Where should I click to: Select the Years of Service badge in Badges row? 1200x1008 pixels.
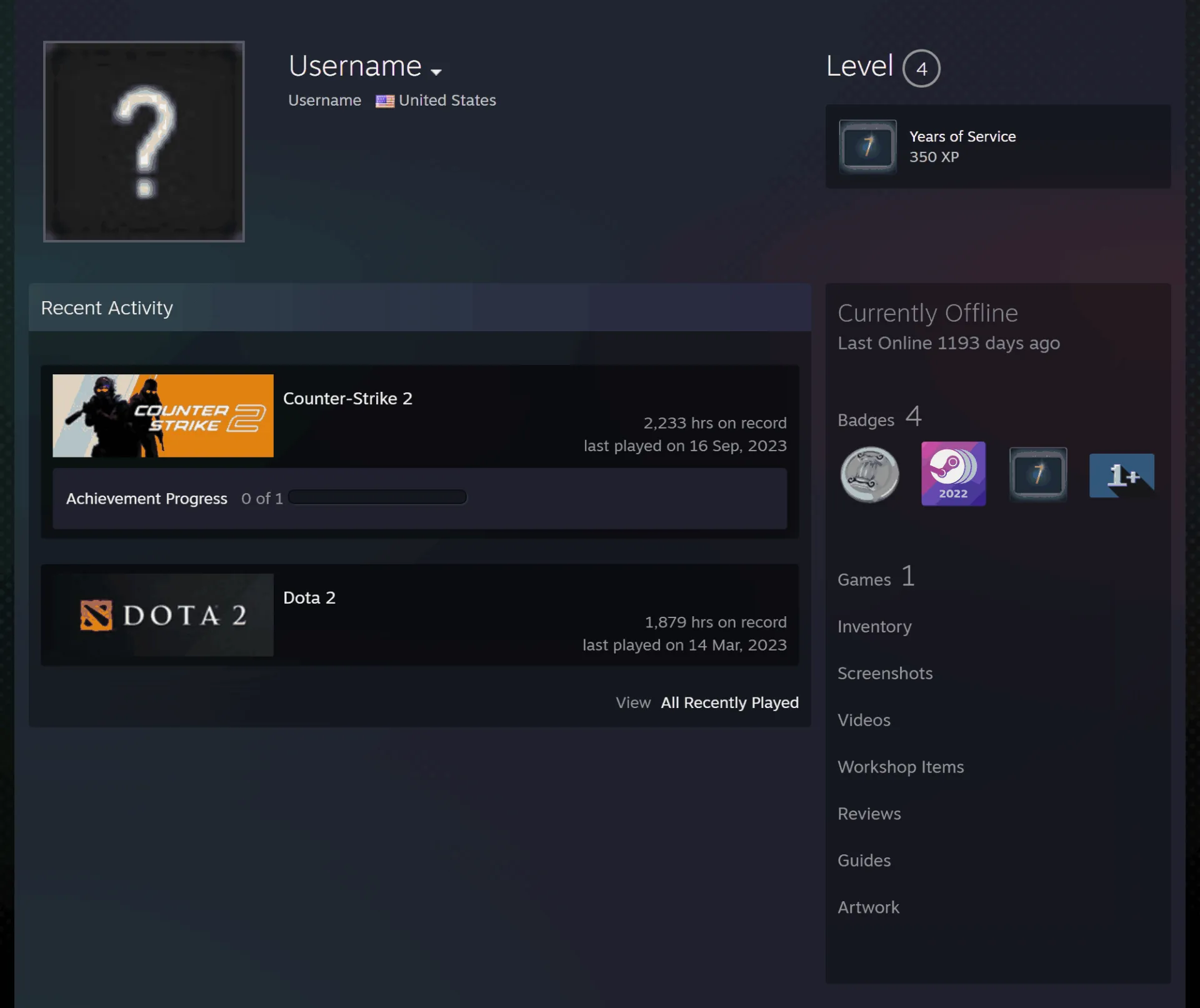point(1037,474)
